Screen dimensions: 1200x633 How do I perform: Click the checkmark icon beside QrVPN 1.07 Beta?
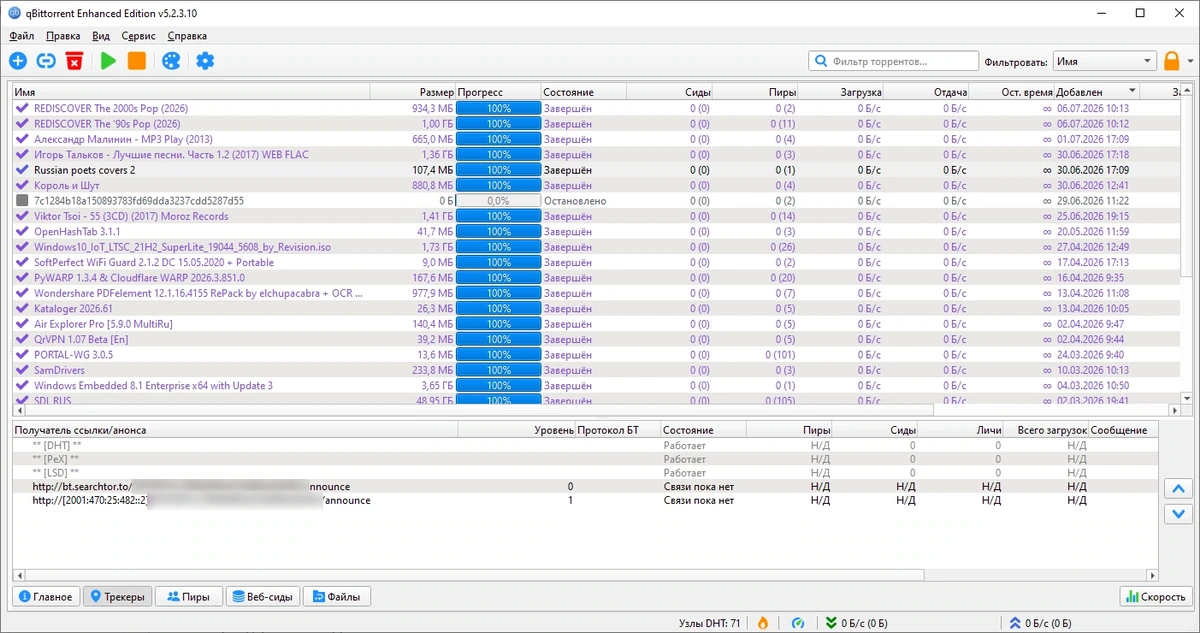[x=22, y=339]
